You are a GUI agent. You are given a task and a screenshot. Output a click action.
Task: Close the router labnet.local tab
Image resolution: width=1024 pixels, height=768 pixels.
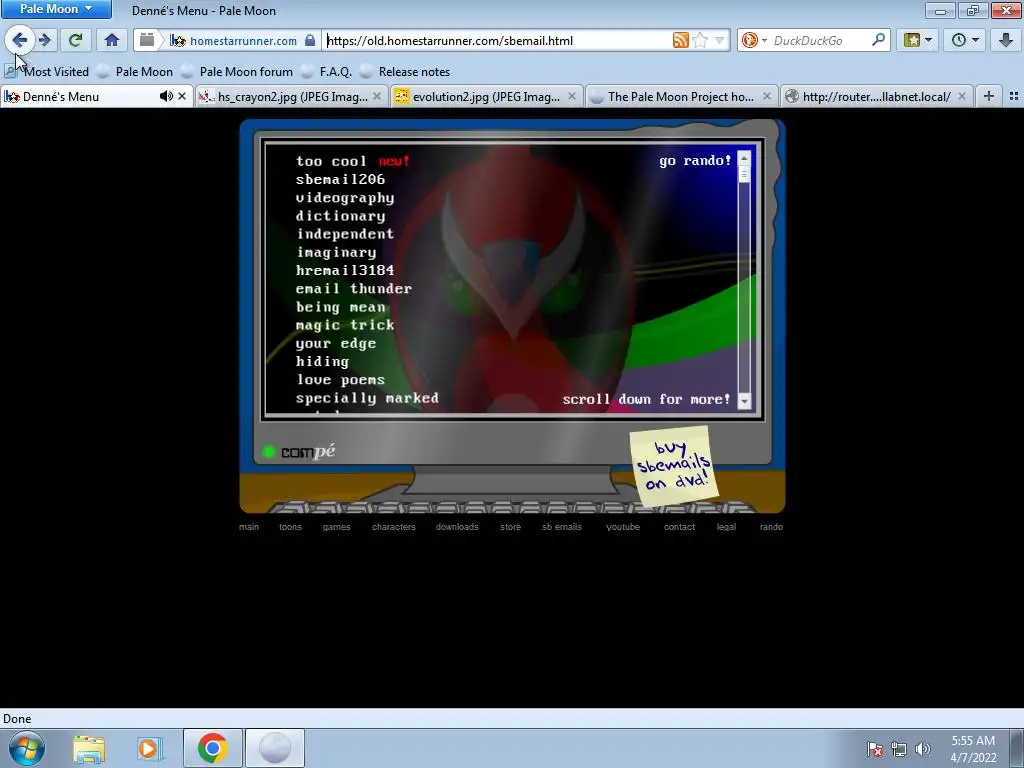tap(961, 97)
